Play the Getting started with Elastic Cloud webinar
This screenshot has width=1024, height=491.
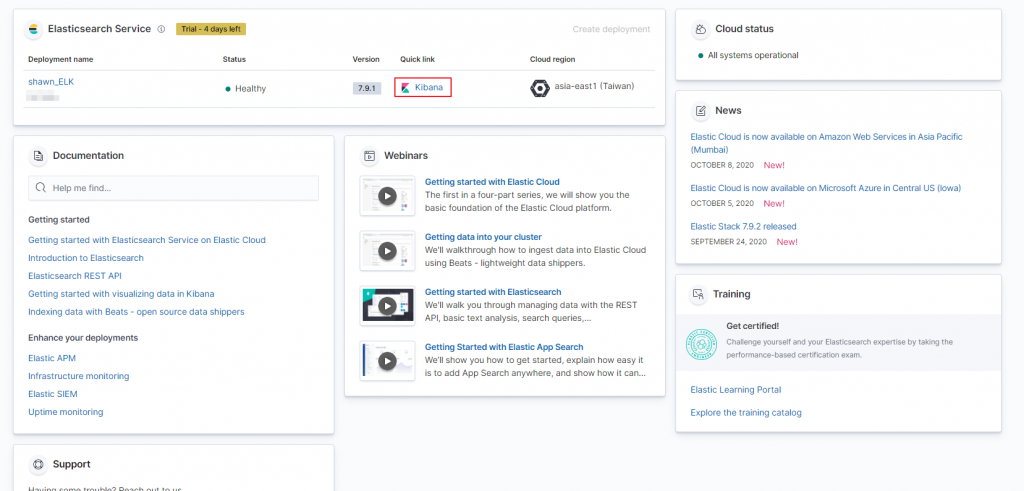tap(387, 196)
